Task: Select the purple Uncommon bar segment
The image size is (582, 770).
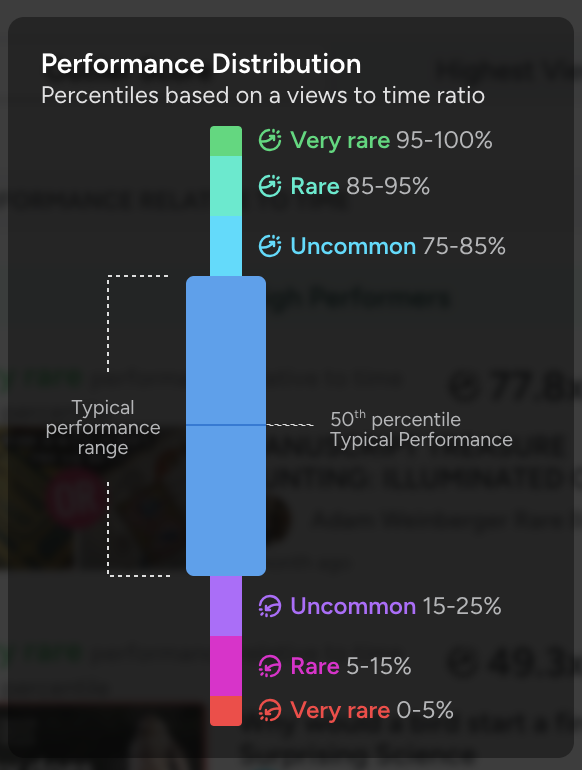Action: (226, 606)
